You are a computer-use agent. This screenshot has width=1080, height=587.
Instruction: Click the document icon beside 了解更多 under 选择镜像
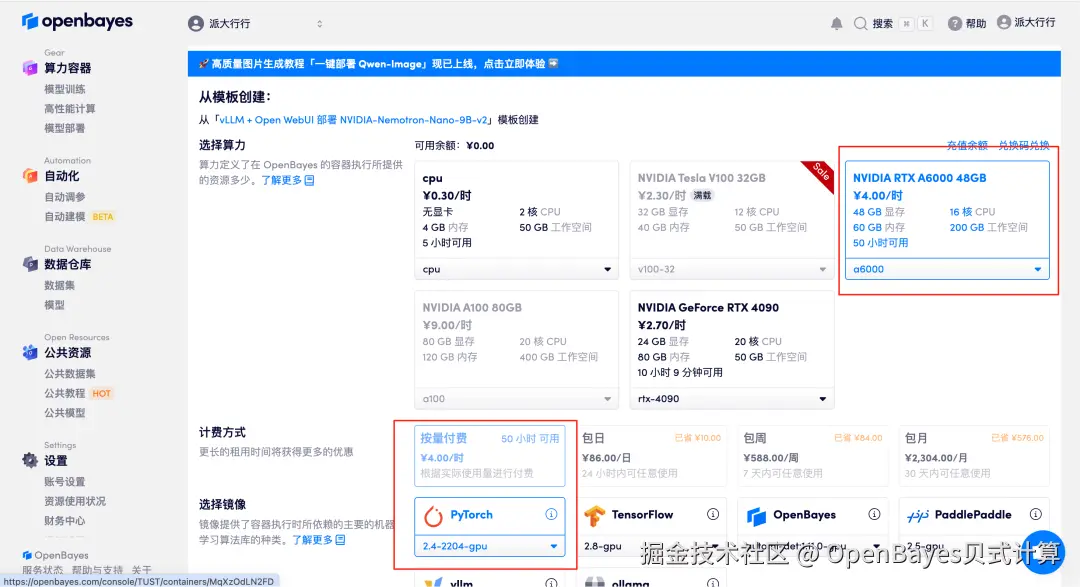tap(340, 539)
